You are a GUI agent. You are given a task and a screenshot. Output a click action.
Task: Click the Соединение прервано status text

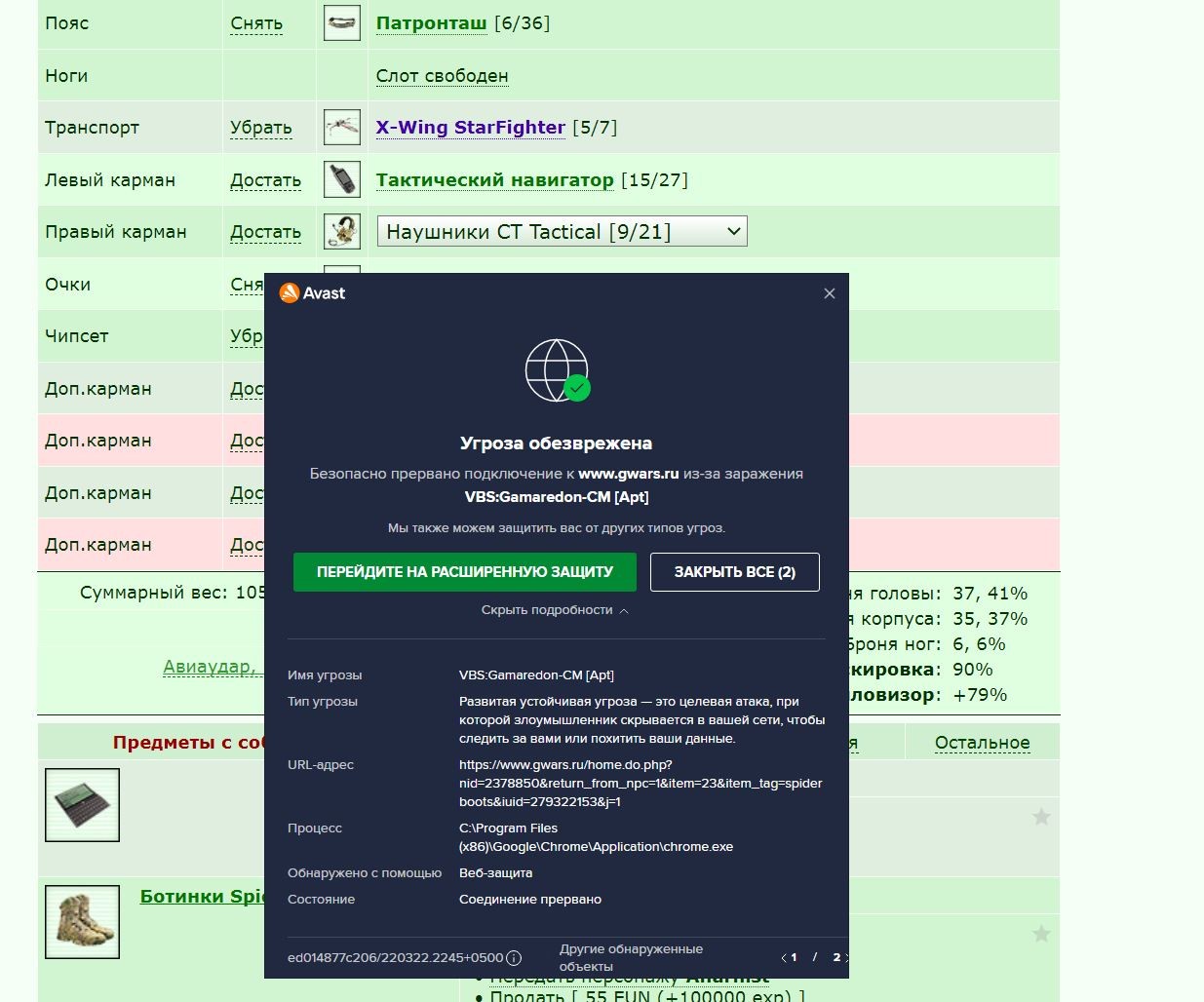(530, 899)
